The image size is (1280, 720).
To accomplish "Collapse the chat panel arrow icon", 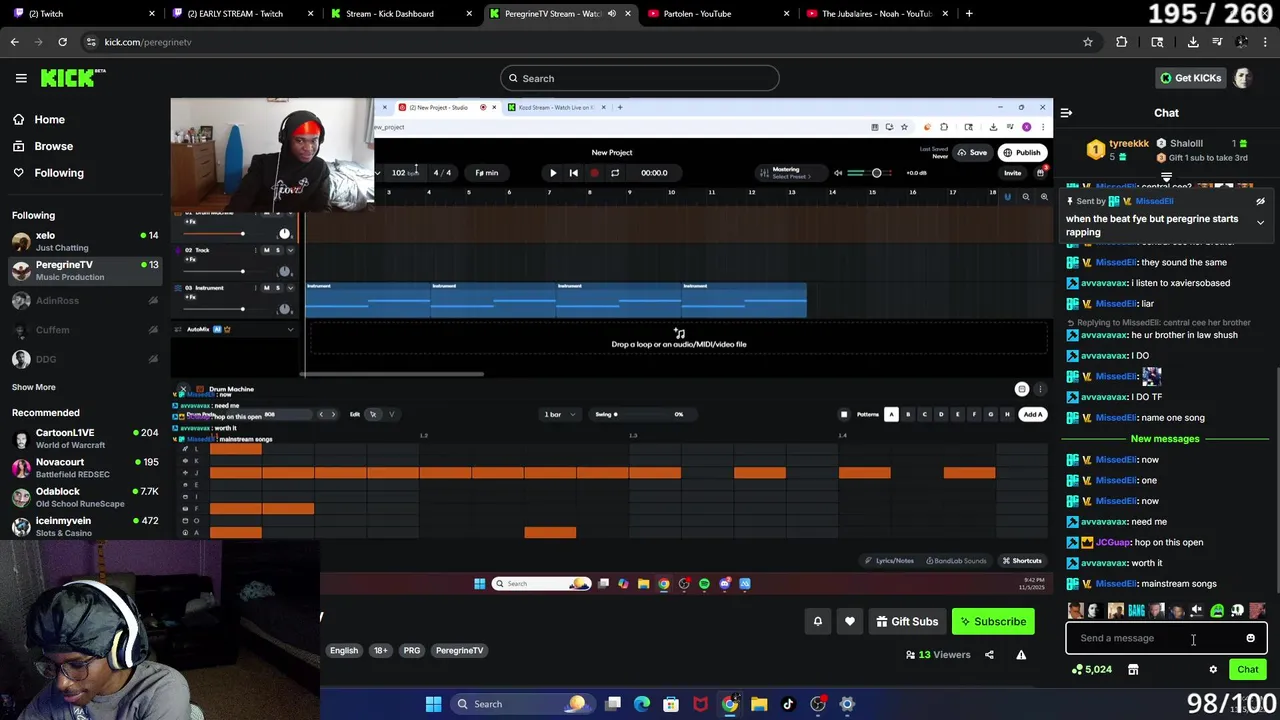I will [x=1066, y=113].
